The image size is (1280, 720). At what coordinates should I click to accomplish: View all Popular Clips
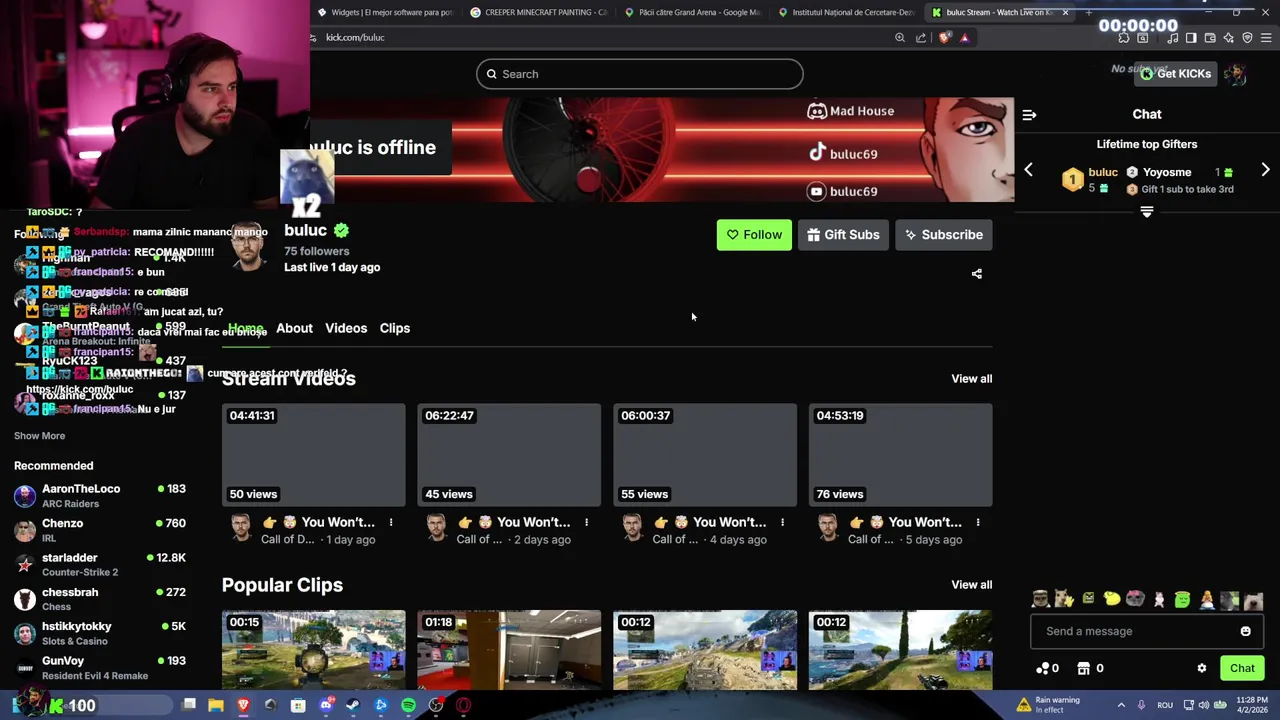(972, 585)
